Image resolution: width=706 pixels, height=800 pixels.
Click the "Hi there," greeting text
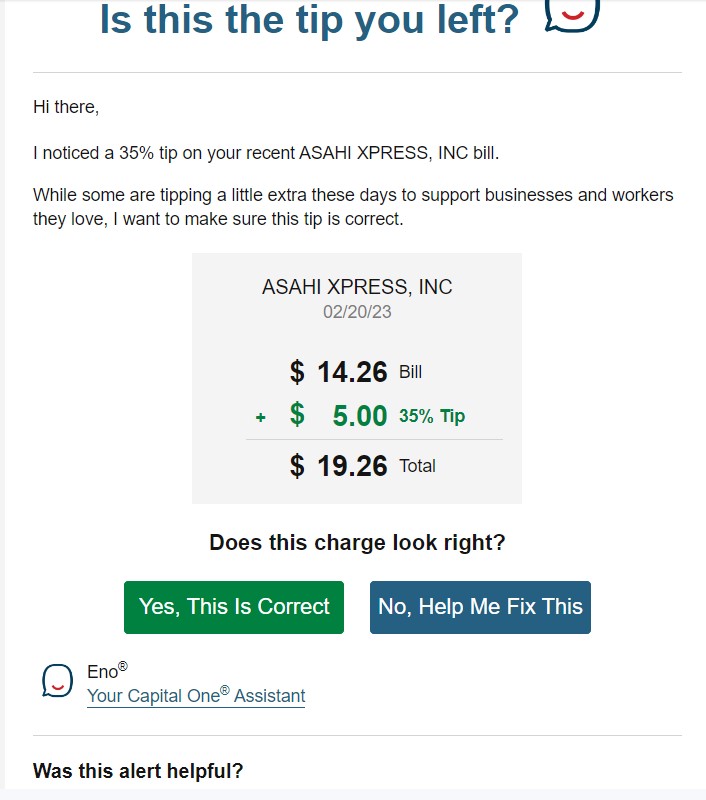point(66,107)
